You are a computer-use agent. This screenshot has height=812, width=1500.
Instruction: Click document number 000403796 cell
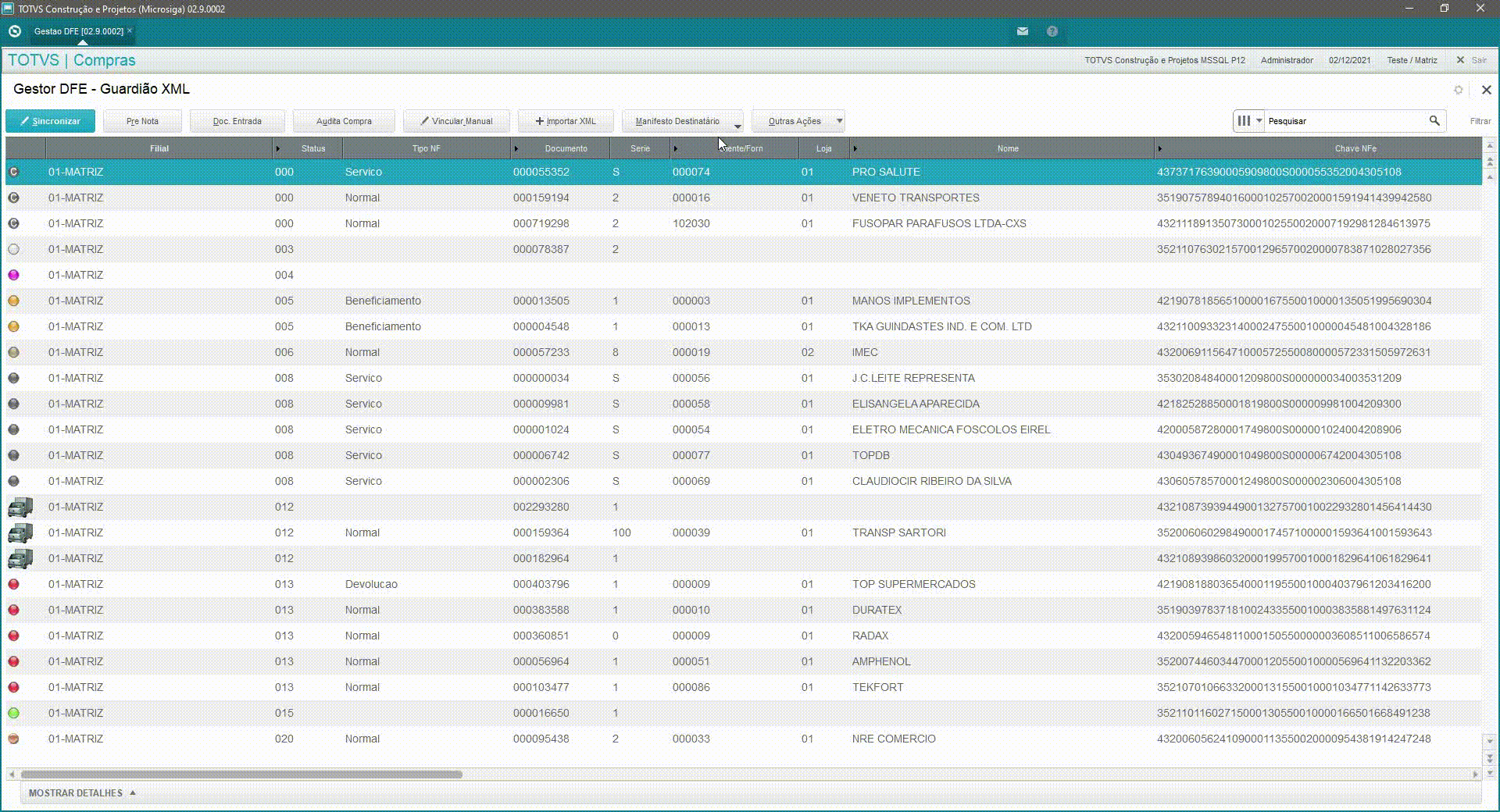click(541, 584)
